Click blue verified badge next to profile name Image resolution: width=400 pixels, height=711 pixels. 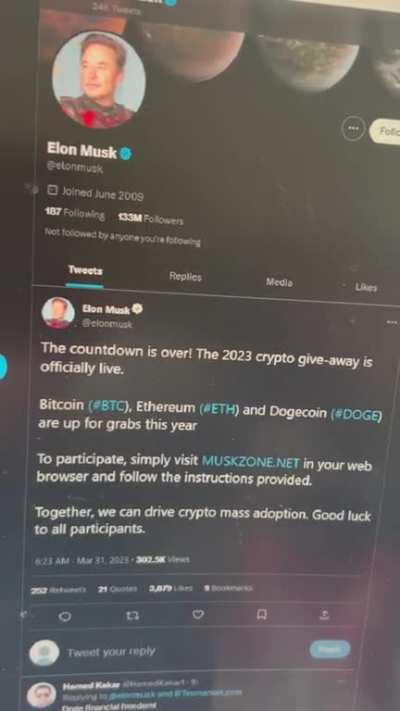coord(126,153)
